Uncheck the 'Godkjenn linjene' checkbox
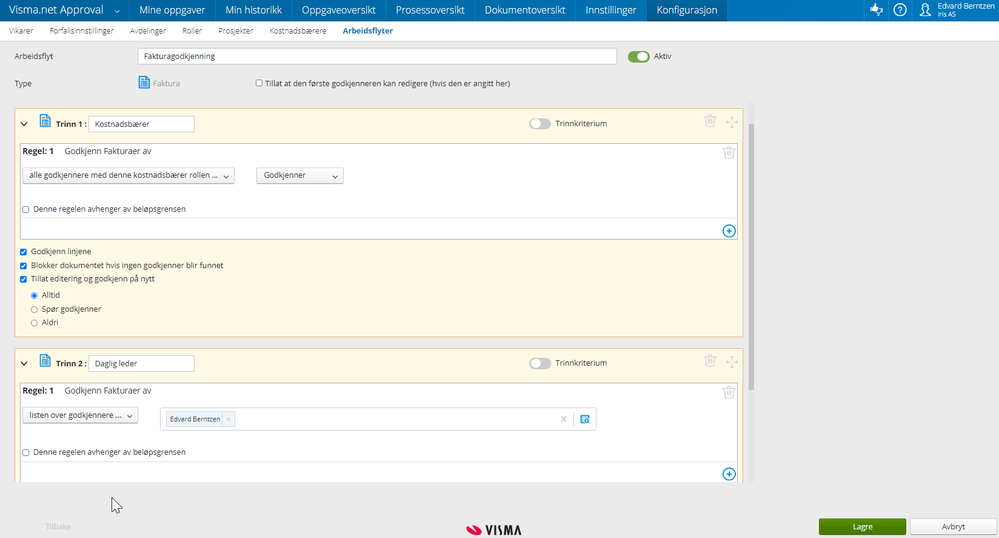999x538 pixels. 24,252
